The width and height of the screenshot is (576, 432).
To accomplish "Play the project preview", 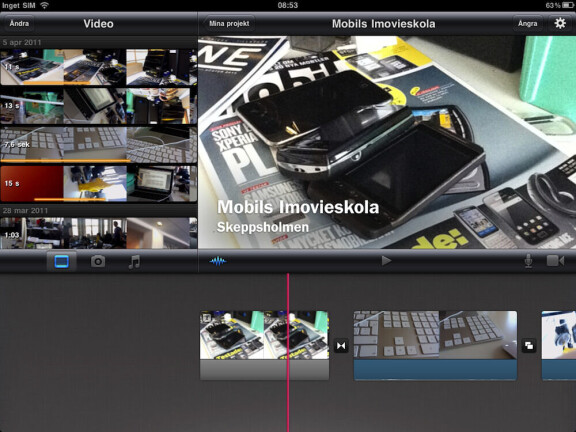I will point(386,261).
